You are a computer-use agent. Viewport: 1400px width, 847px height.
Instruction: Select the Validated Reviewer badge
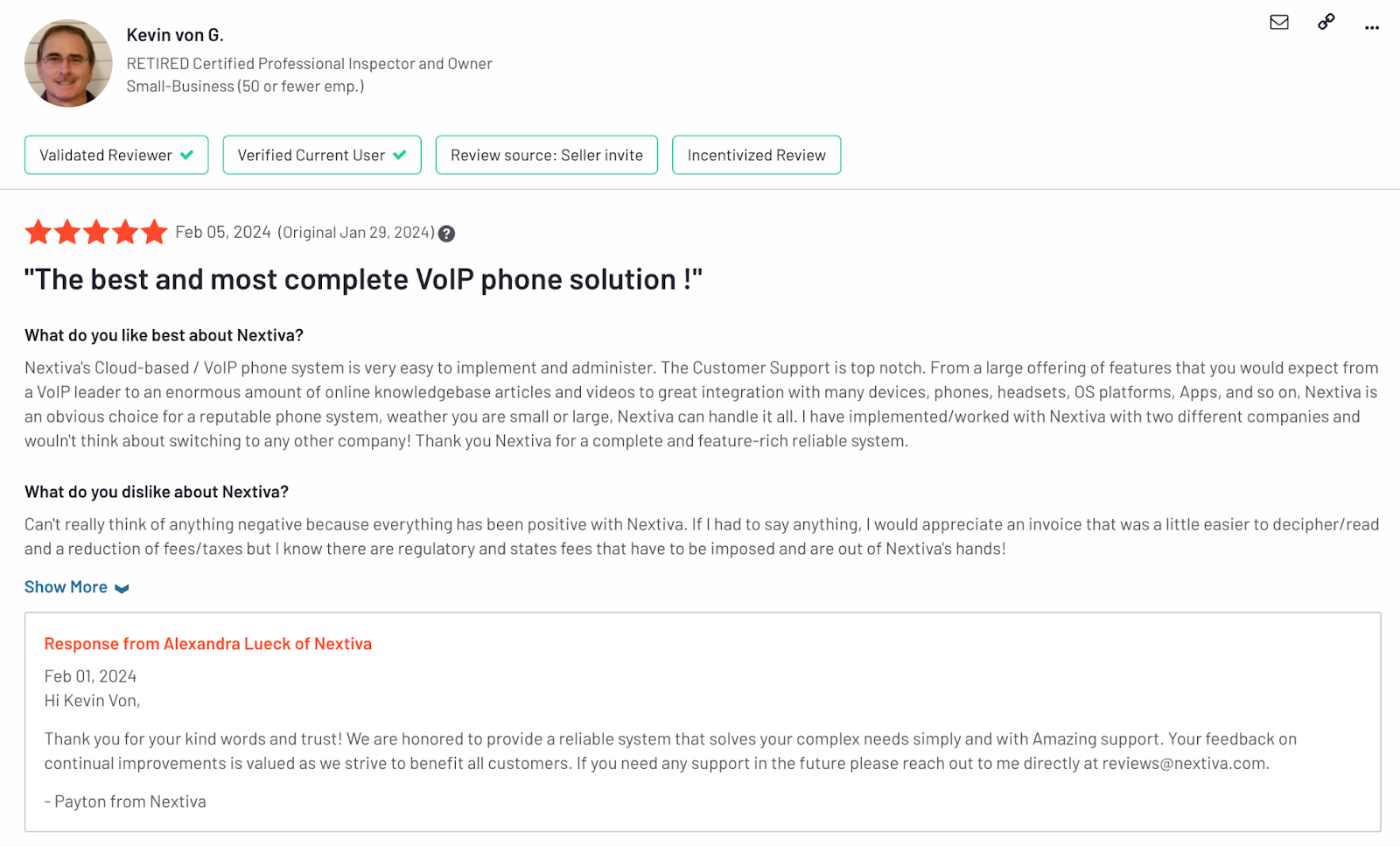tap(116, 155)
